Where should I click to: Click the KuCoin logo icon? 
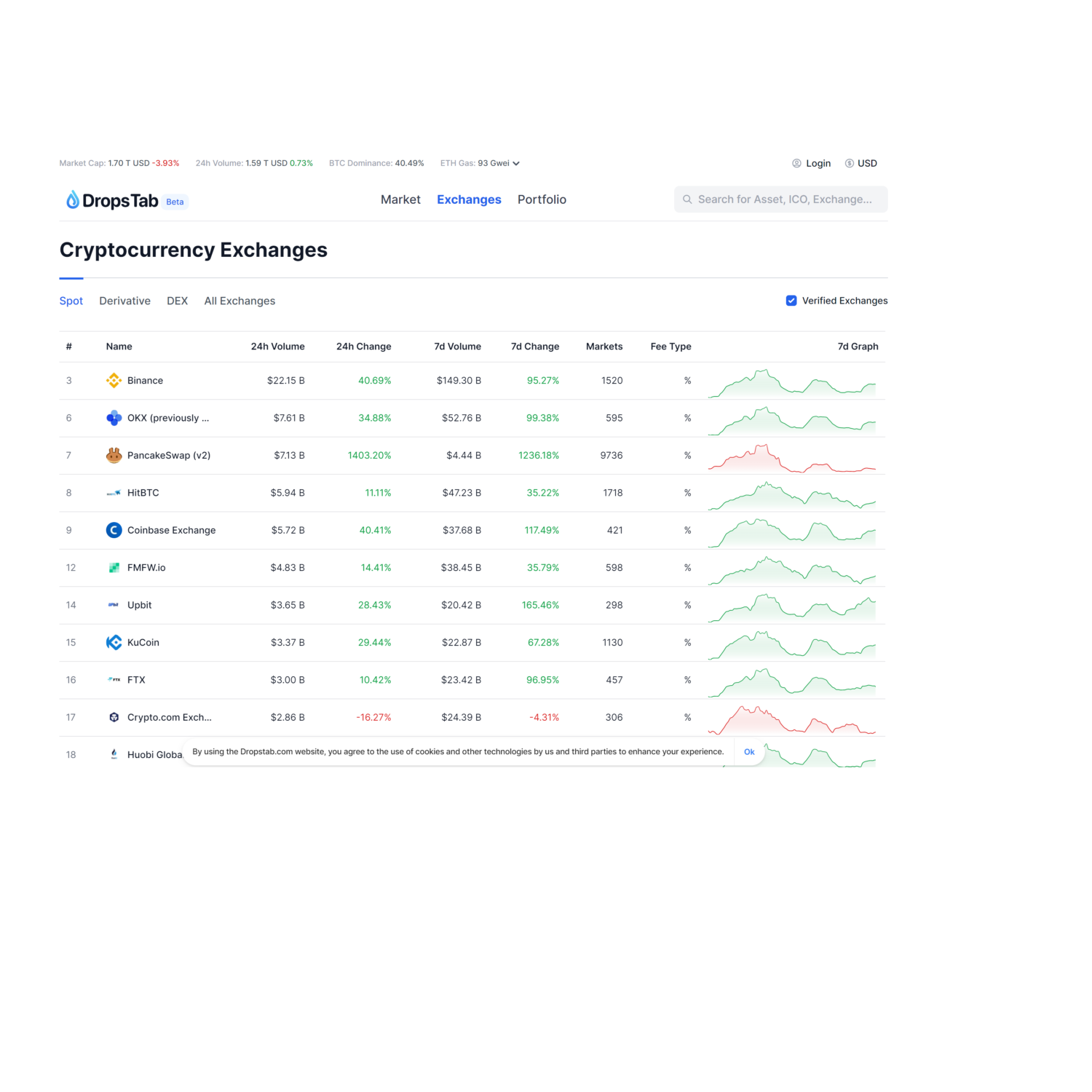[114, 643]
